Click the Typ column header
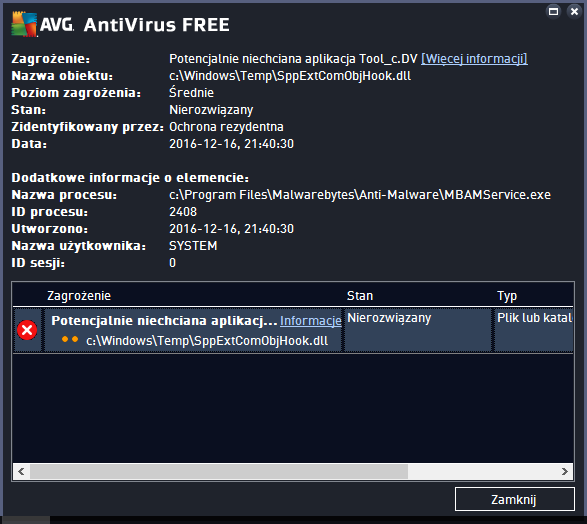 click(x=507, y=296)
